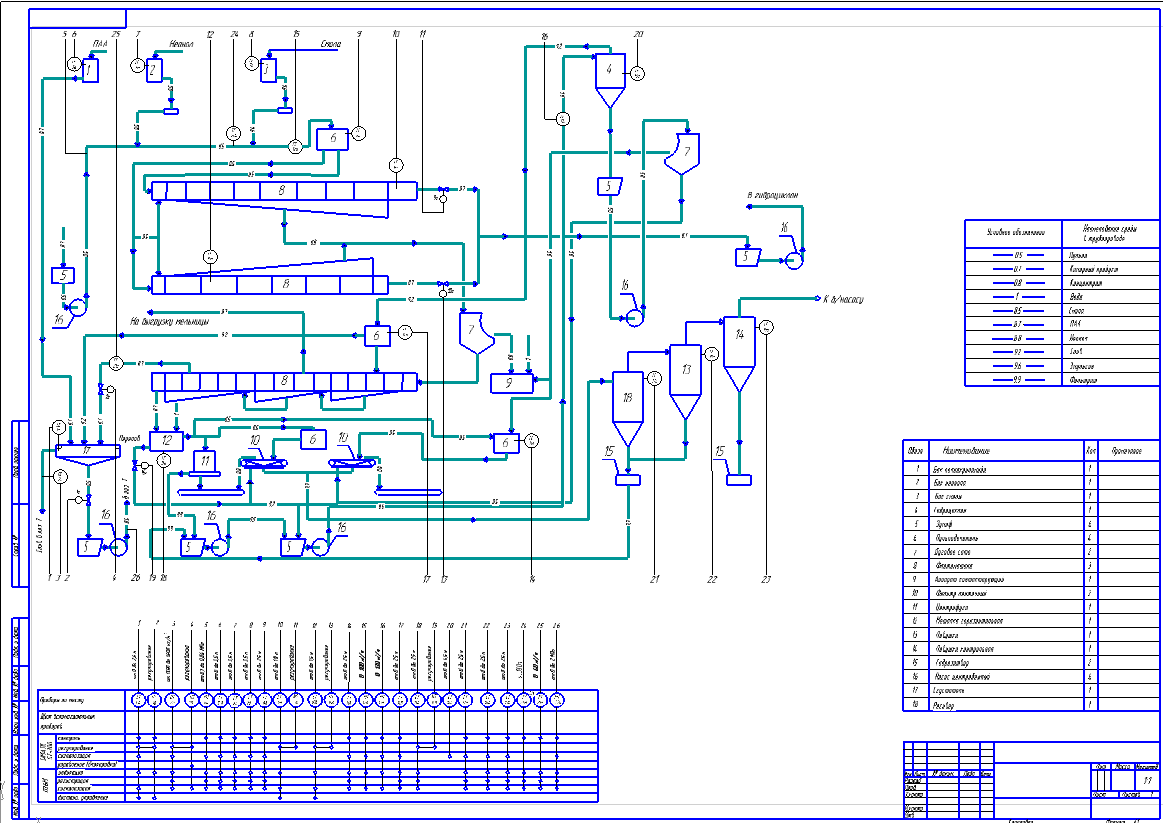1163x823 pixels.
Task: Select instrument bubble beside vessel 18
Action: pyautogui.click(x=654, y=379)
